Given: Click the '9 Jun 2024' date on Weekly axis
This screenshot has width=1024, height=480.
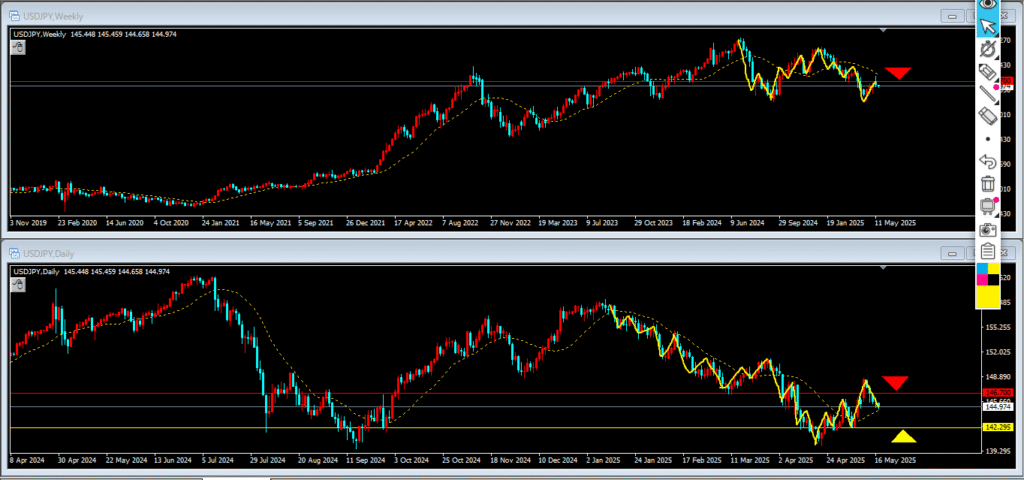Looking at the screenshot, I should pyautogui.click(x=748, y=223).
